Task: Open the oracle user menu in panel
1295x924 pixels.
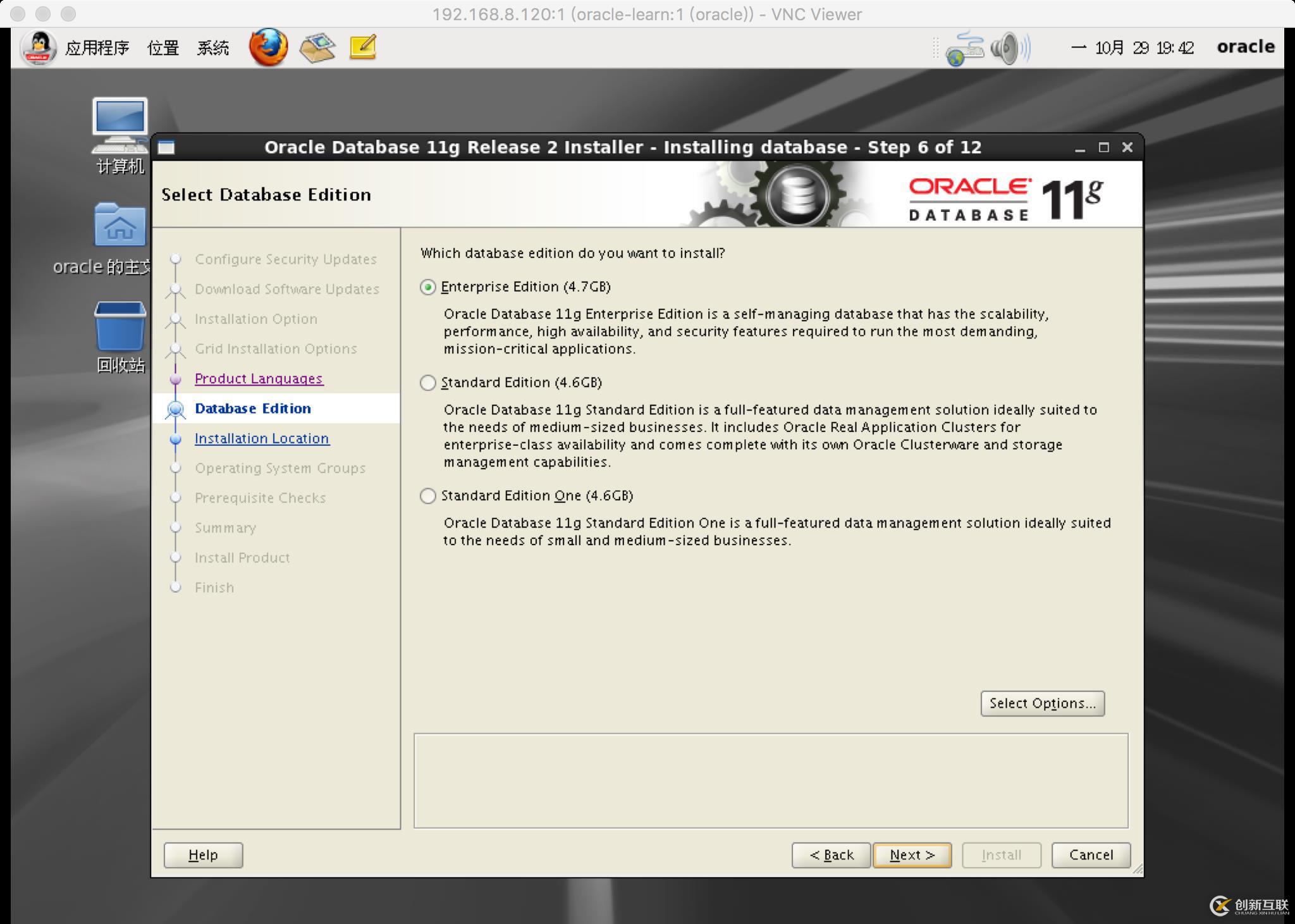Action: [x=1246, y=47]
